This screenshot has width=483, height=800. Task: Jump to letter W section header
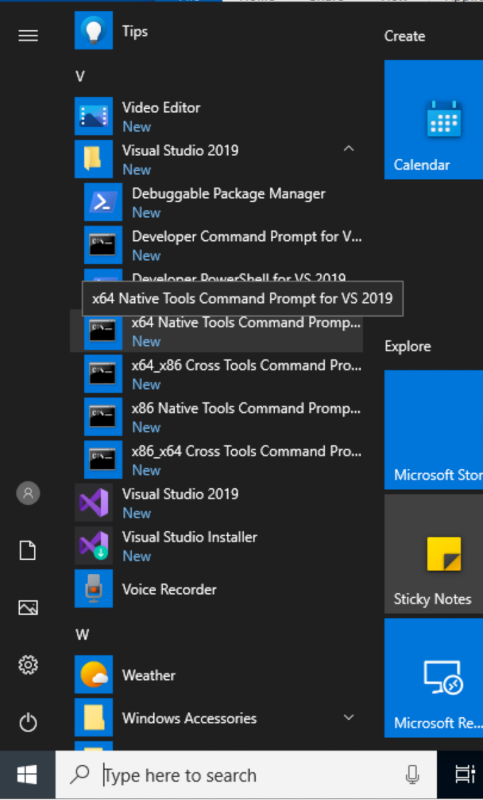[x=82, y=634]
